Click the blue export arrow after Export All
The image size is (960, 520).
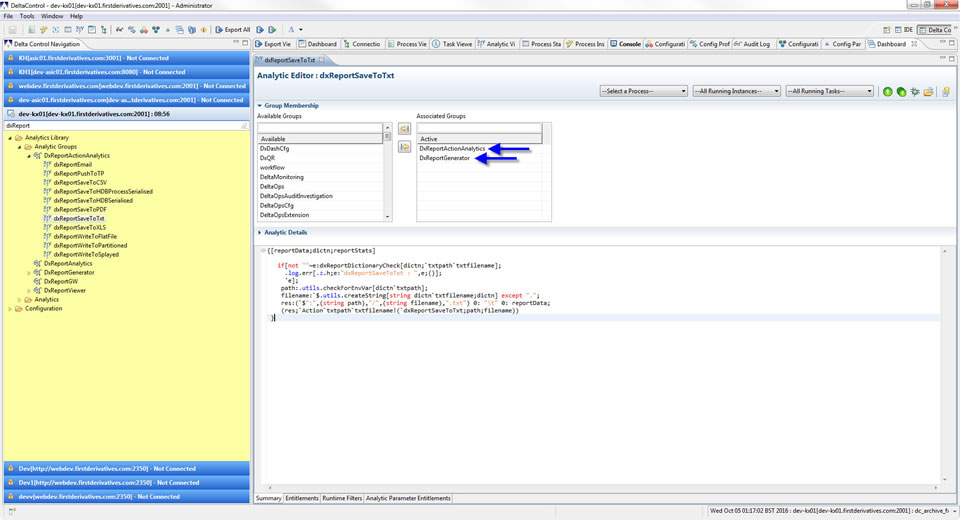[260, 29]
